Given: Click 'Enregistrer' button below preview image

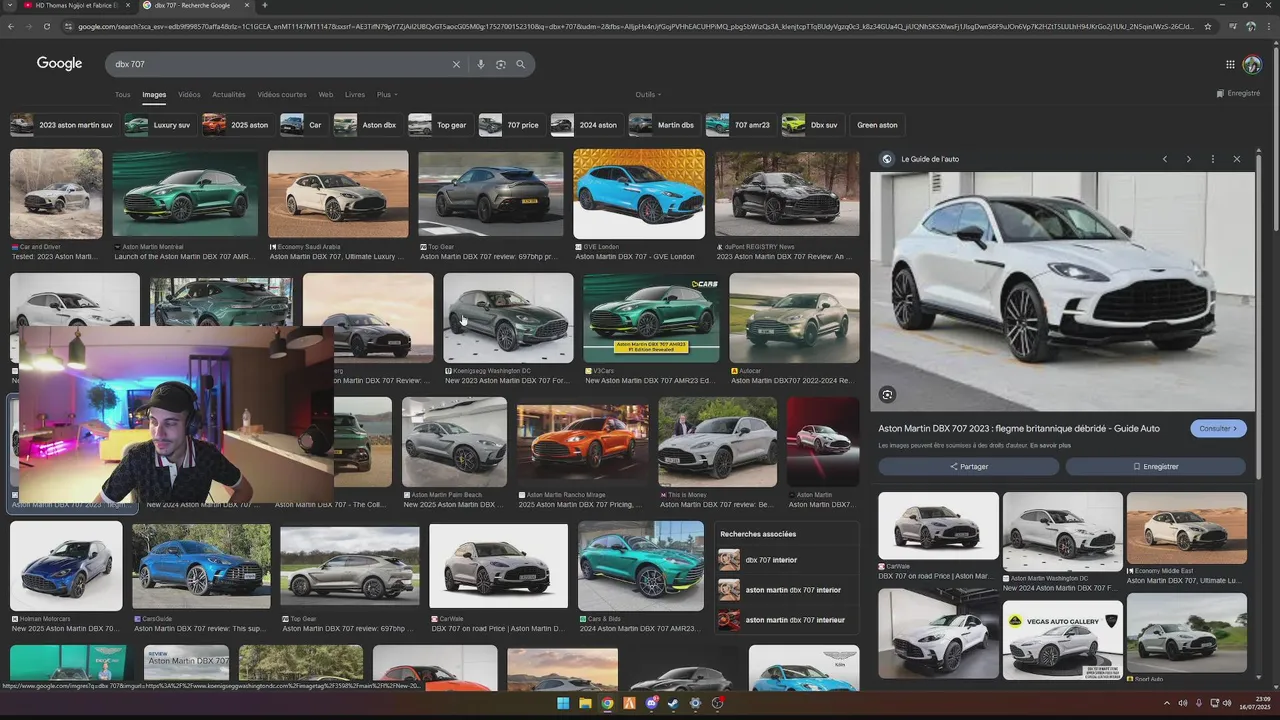Looking at the screenshot, I should pyautogui.click(x=1156, y=467).
